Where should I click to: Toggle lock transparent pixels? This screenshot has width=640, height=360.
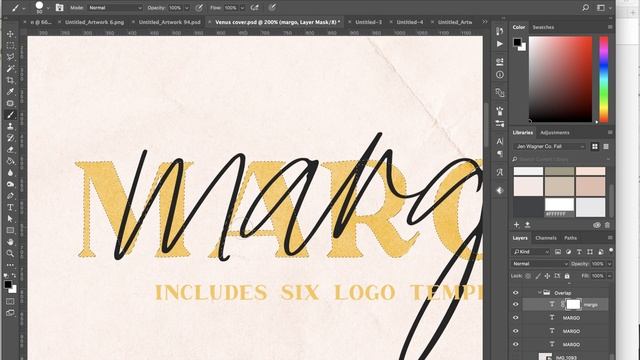(528, 276)
